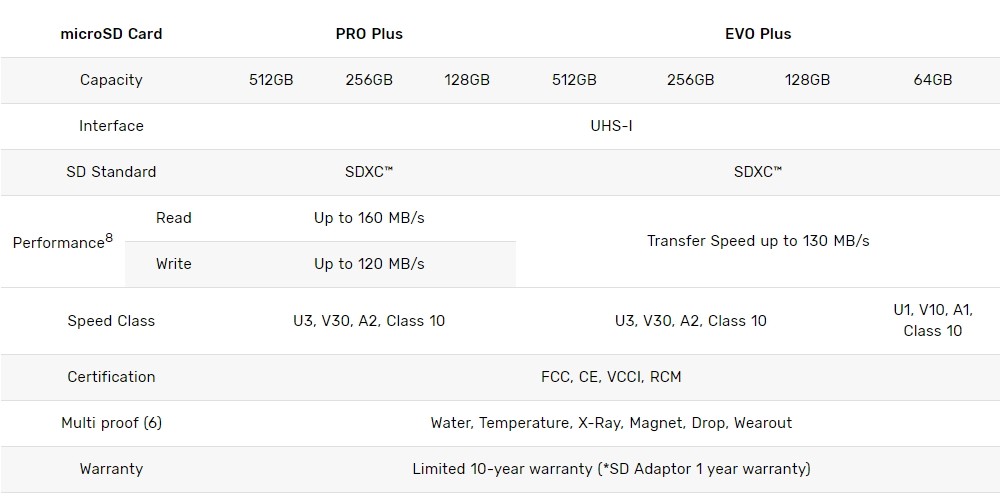Select the PRO Plus 256GB capacity
The width and height of the screenshot is (1000, 499).
[x=369, y=80]
